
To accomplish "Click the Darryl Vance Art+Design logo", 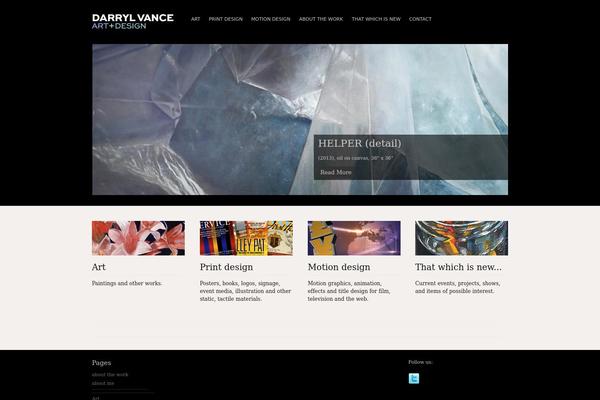I will tap(133, 21).
